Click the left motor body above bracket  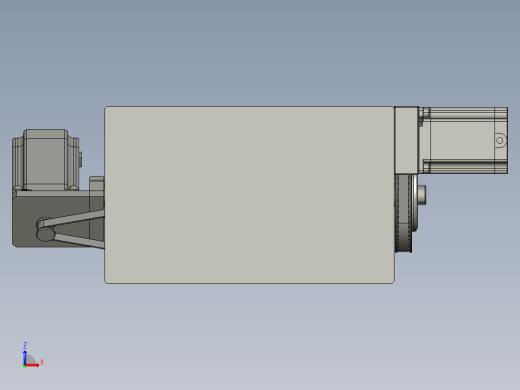pos(46,160)
